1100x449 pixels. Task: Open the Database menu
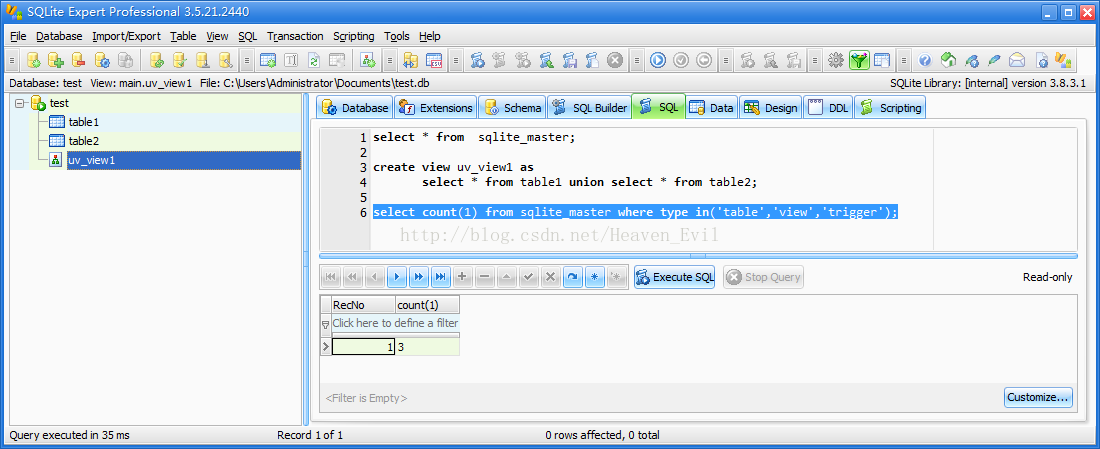click(x=59, y=36)
